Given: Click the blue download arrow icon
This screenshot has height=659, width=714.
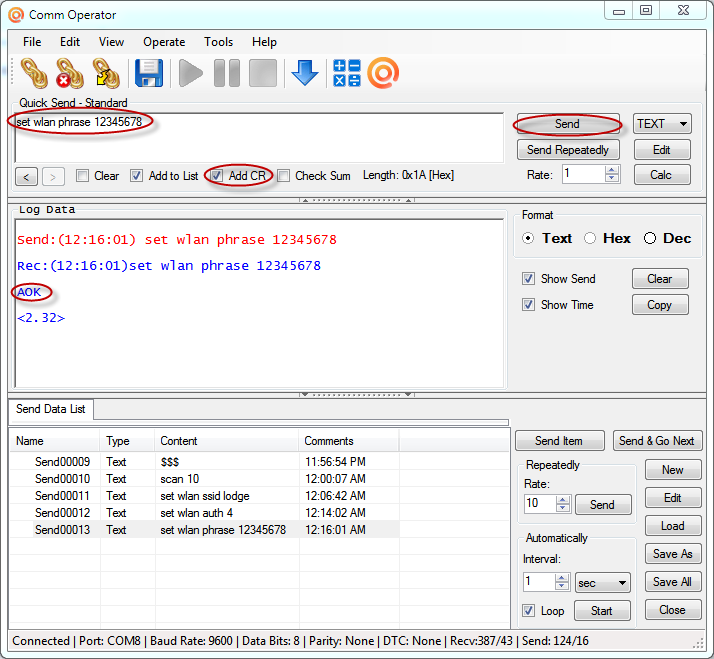Looking at the screenshot, I should (305, 73).
